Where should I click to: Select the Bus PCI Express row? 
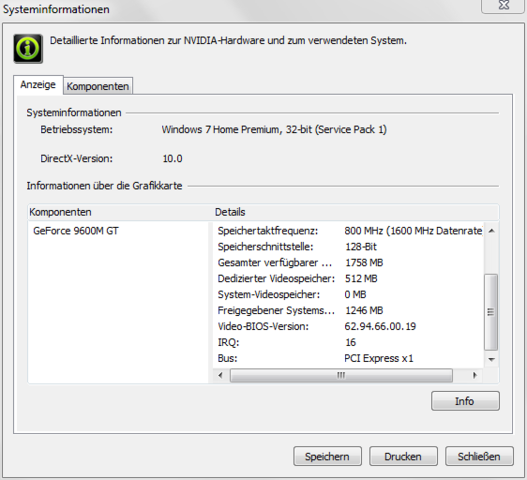click(348, 358)
